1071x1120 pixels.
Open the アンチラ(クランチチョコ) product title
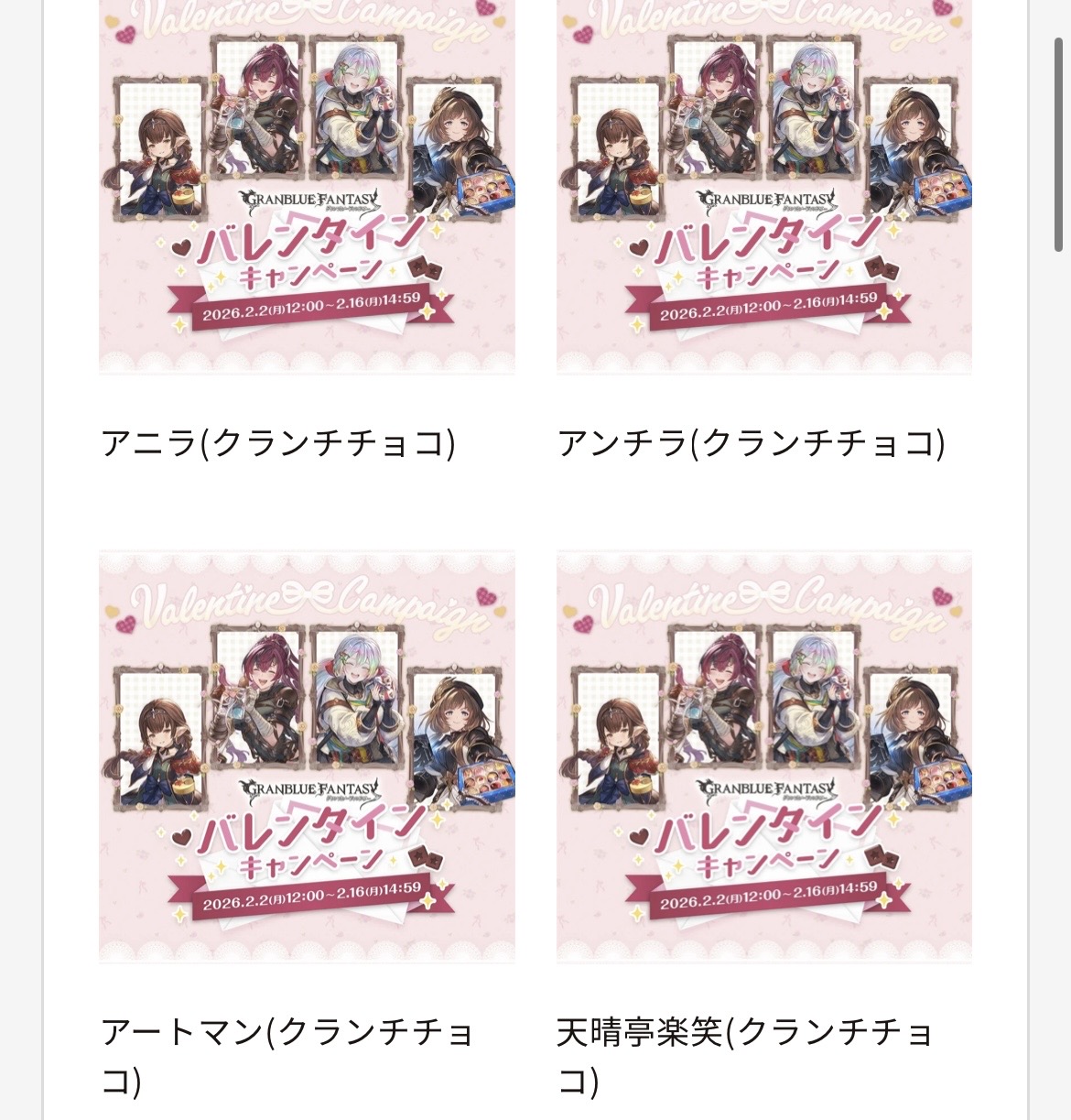(x=752, y=443)
